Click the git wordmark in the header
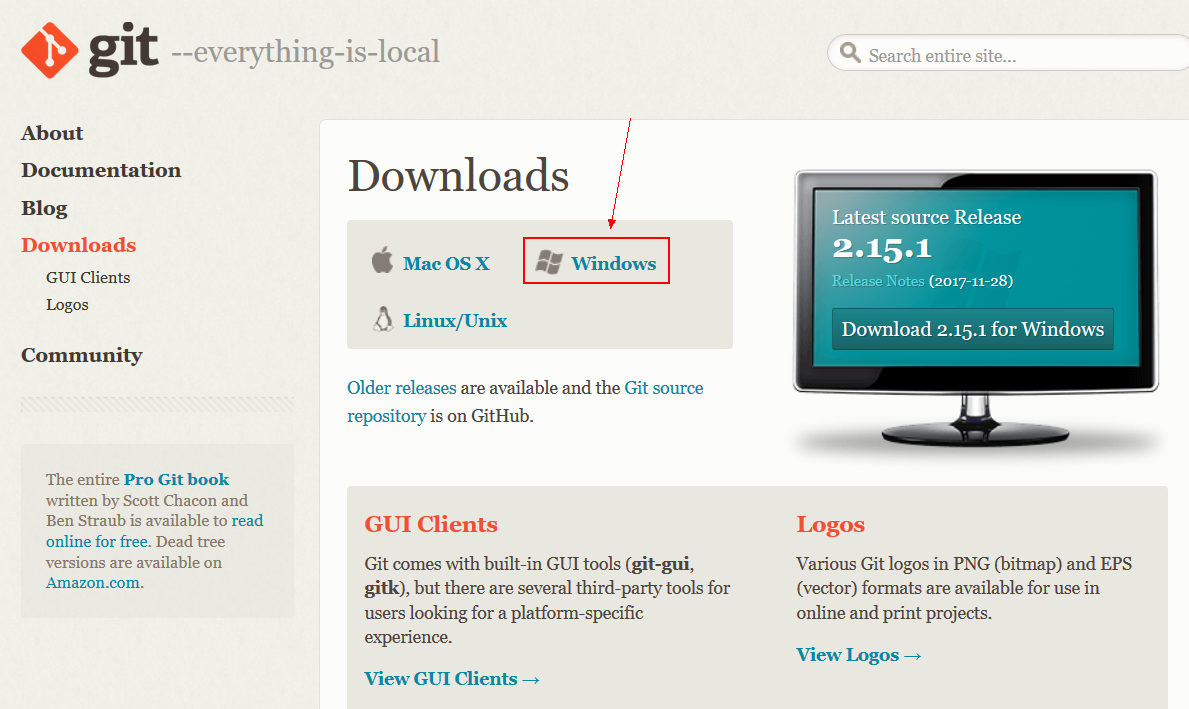The image size is (1189, 709). (123, 50)
